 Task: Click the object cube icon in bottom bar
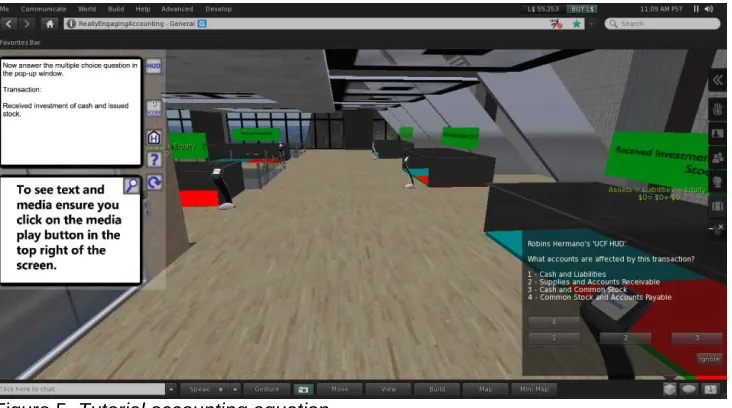[669, 389]
